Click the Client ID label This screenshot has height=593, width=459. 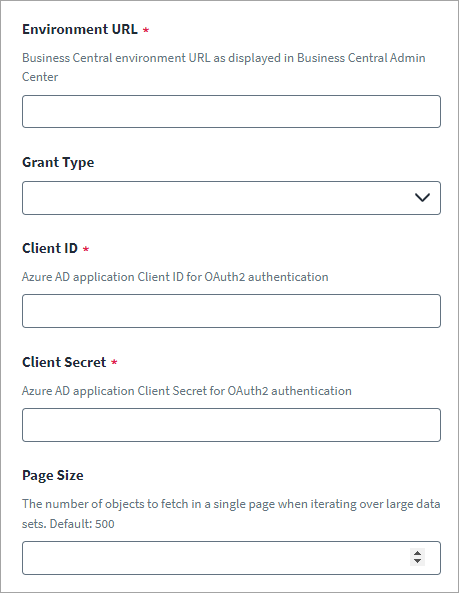coord(50,248)
